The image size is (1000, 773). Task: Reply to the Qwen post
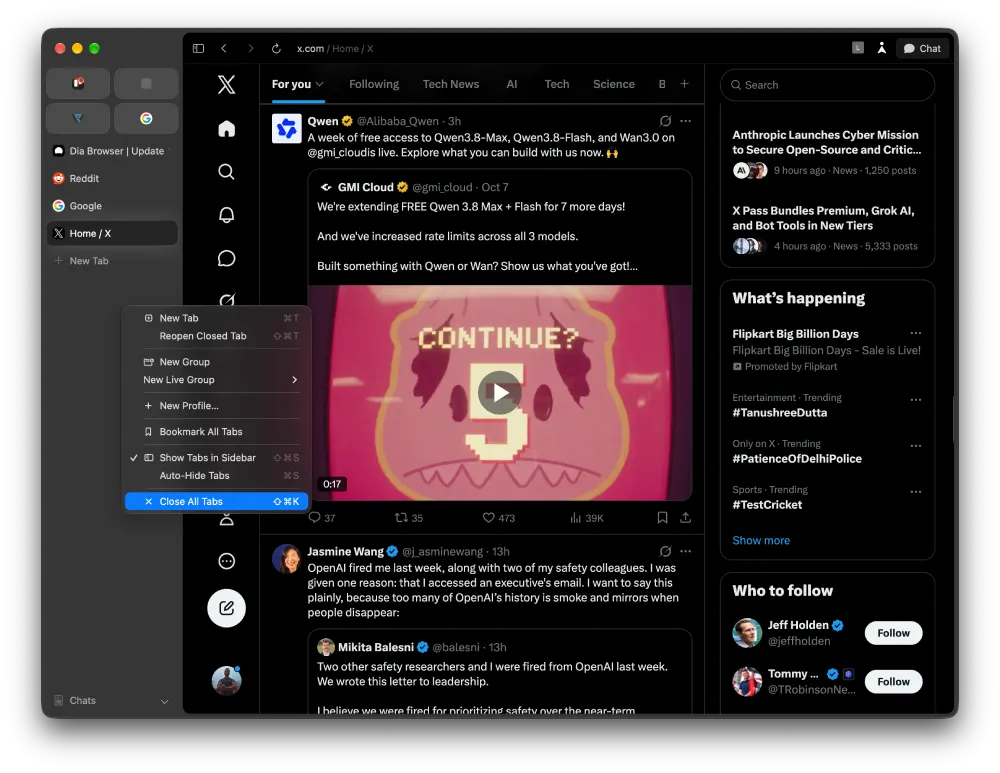click(x=322, y=518)
